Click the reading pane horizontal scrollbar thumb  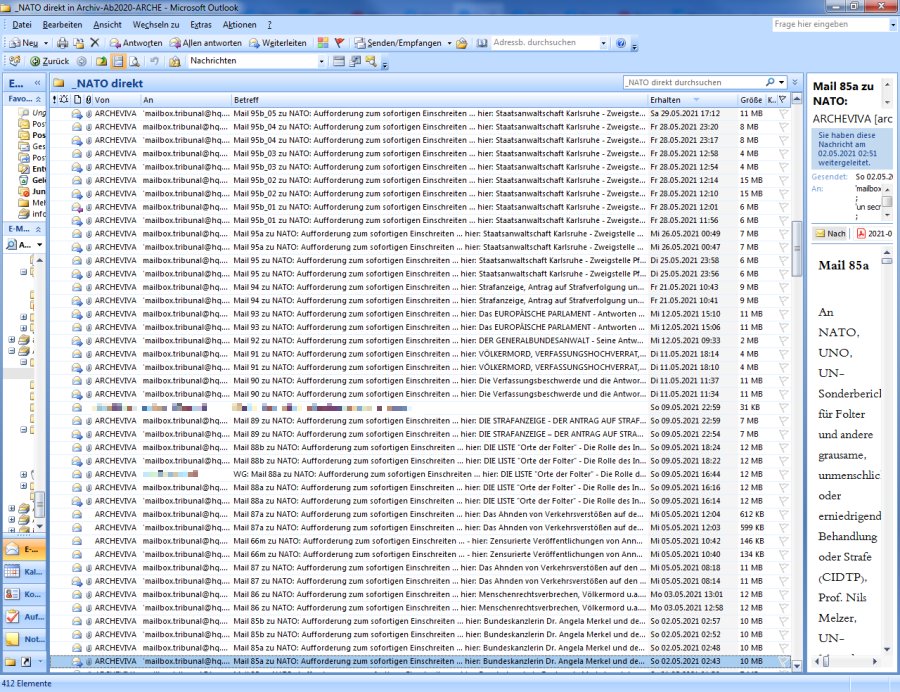click(x=827, y=662)
